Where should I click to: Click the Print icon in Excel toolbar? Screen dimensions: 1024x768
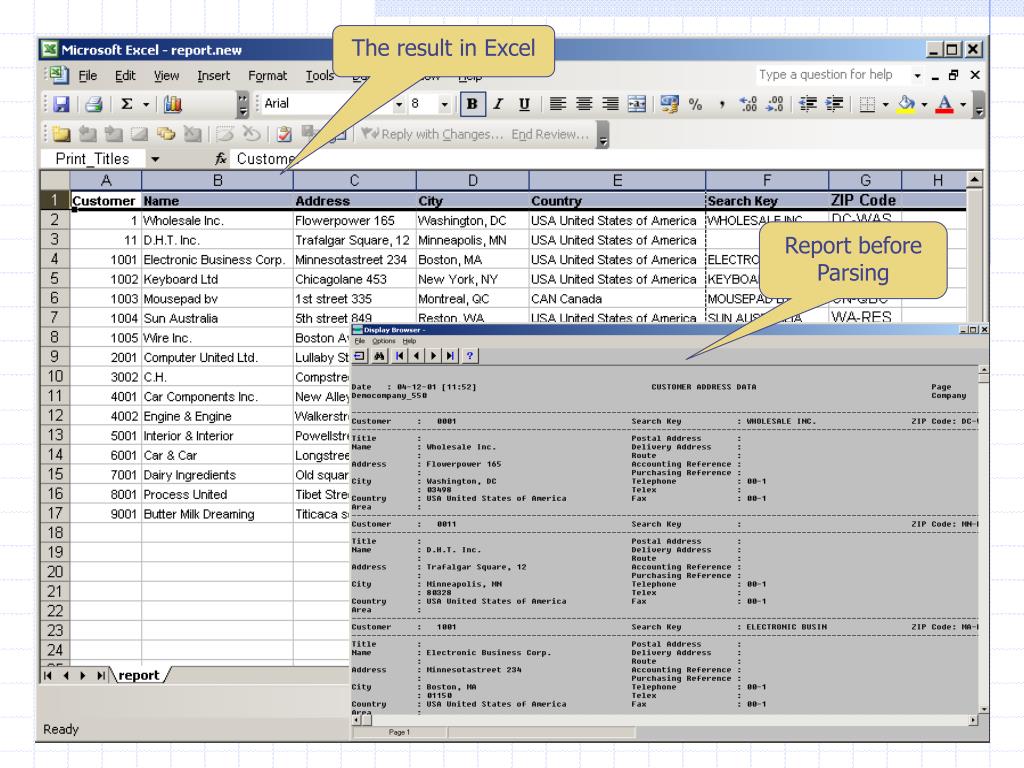(94, 104)
